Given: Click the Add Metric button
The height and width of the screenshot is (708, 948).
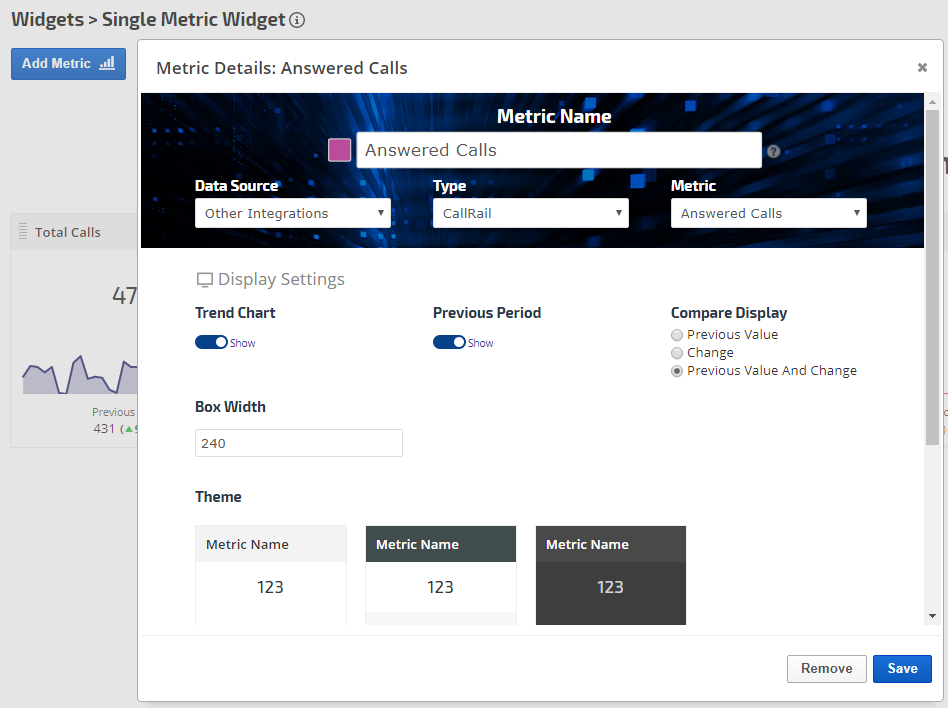Looking at the screenshot, I should [x=68, y=63].
